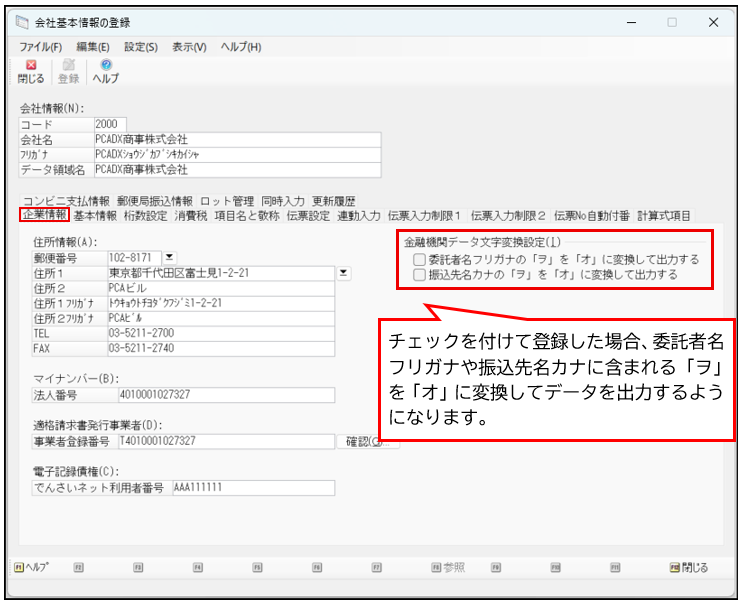Open the ヘルプ(H) menu

tap(241, 47)
